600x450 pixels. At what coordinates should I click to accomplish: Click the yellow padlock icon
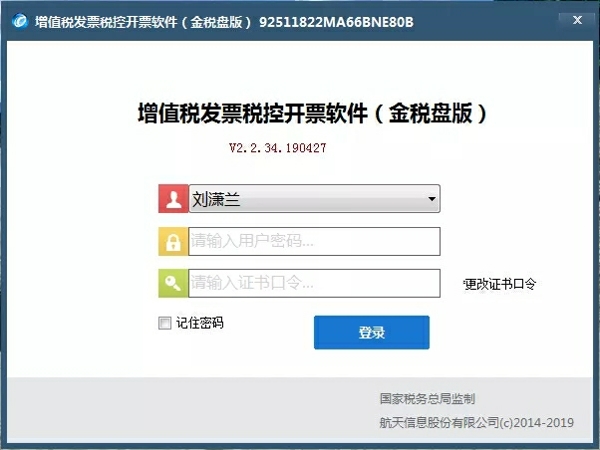tap(173, 241)
